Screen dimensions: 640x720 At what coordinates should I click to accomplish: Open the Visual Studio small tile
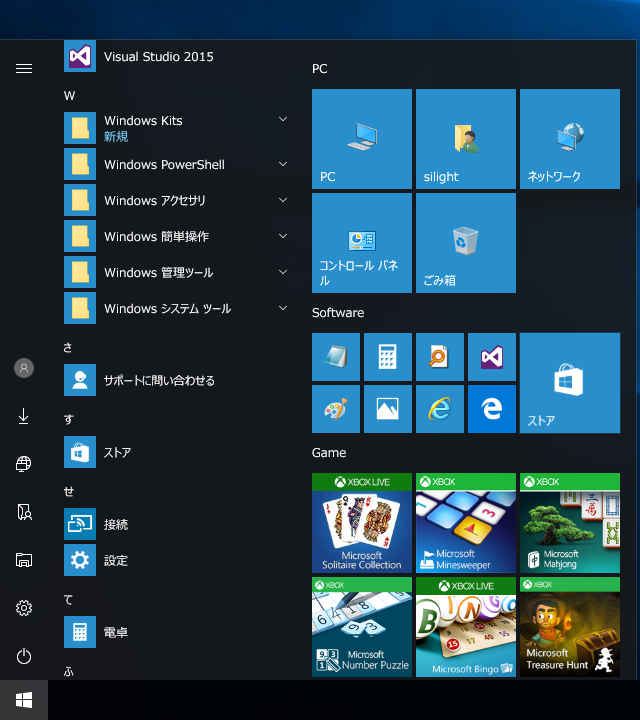tap(492, 357)
